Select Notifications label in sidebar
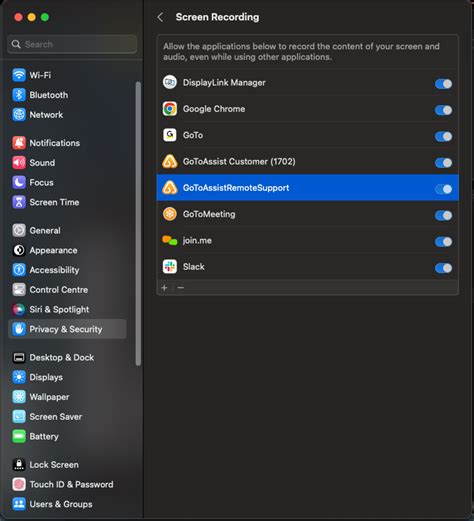The width and height of the screenshot is (474, 521). point(55,143)
